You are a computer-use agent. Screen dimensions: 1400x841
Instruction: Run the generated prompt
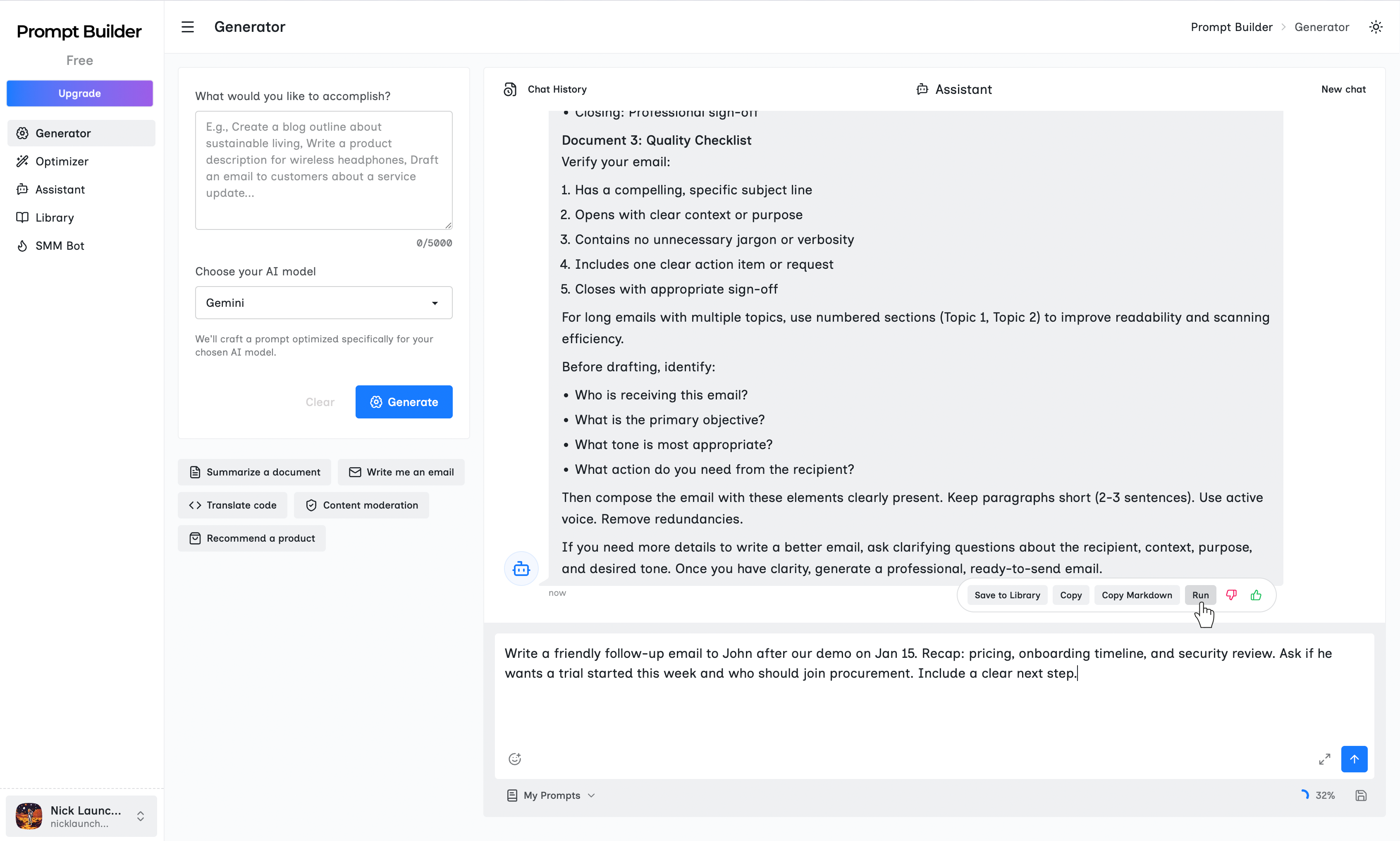1200,595
